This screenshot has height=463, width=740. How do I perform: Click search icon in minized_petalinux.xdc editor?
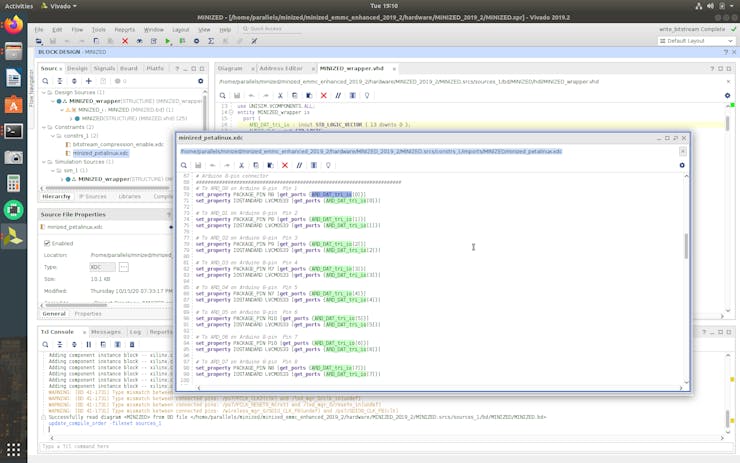coord(185,165)
